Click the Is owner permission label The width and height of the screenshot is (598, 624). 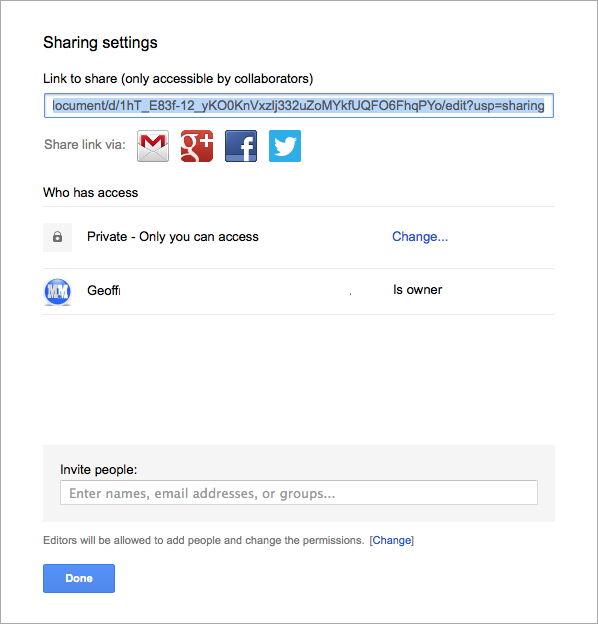tap(417, 290)
